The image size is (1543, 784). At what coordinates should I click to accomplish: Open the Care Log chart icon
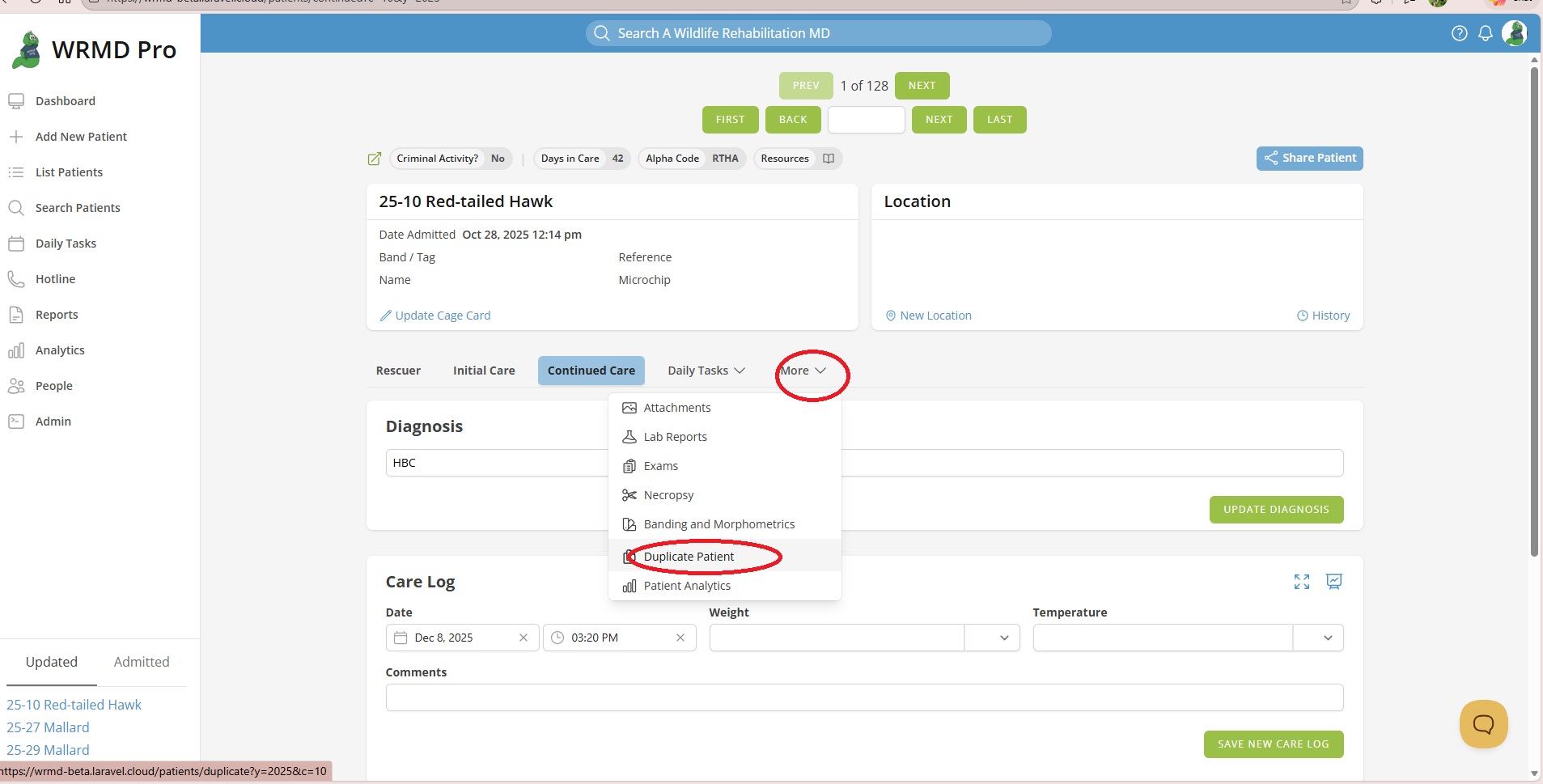pyautogui.click(x=1334, y=582)
